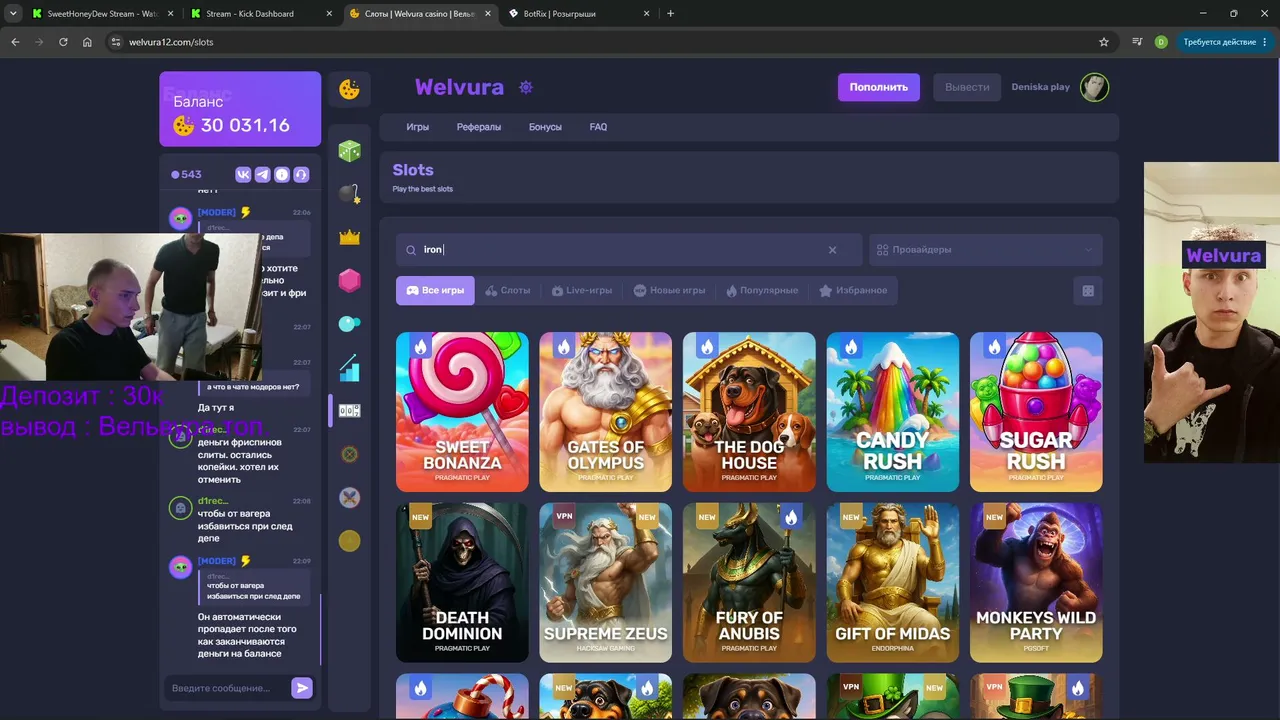Click the browser address bar
This screenshot has width=1280, height=720.
coord(600,42)
